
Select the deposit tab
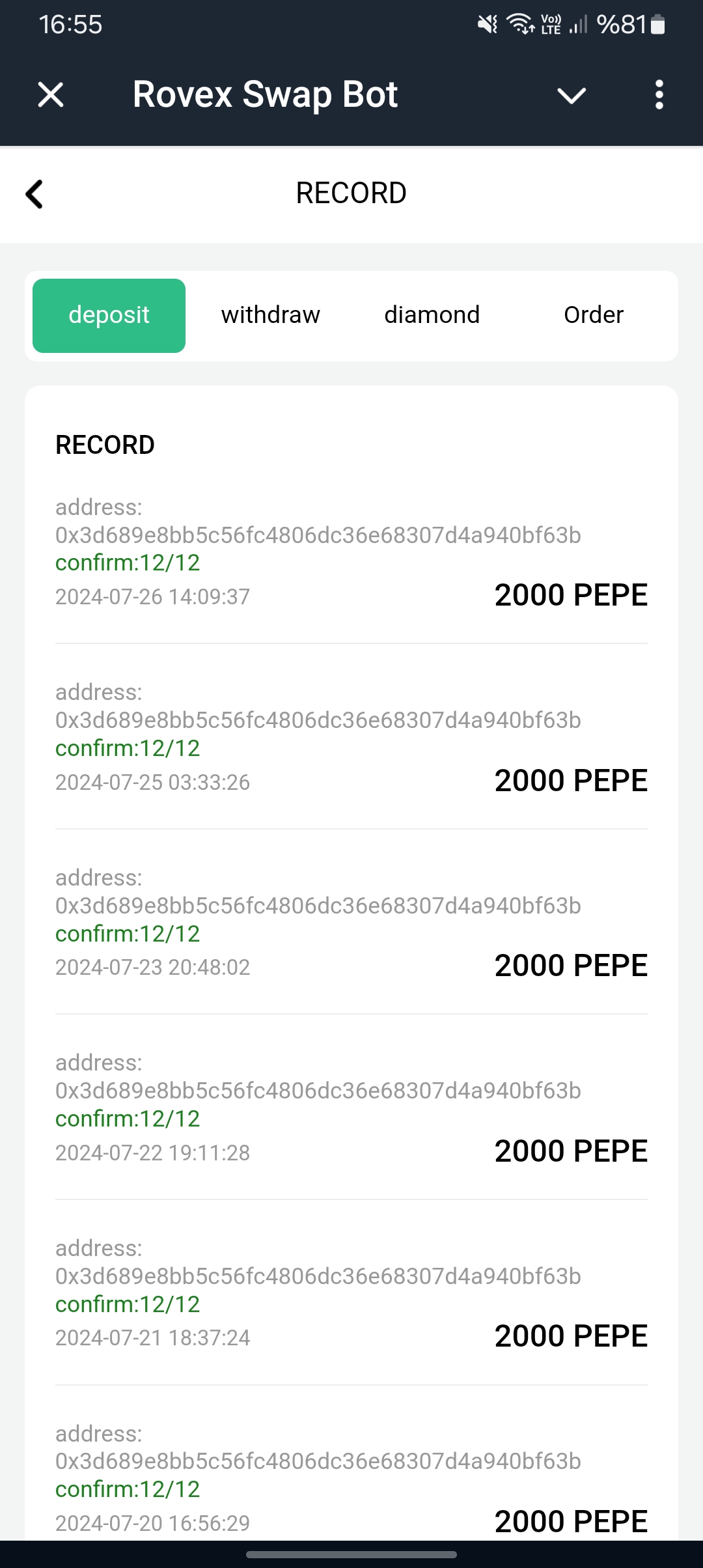[109, 316]
